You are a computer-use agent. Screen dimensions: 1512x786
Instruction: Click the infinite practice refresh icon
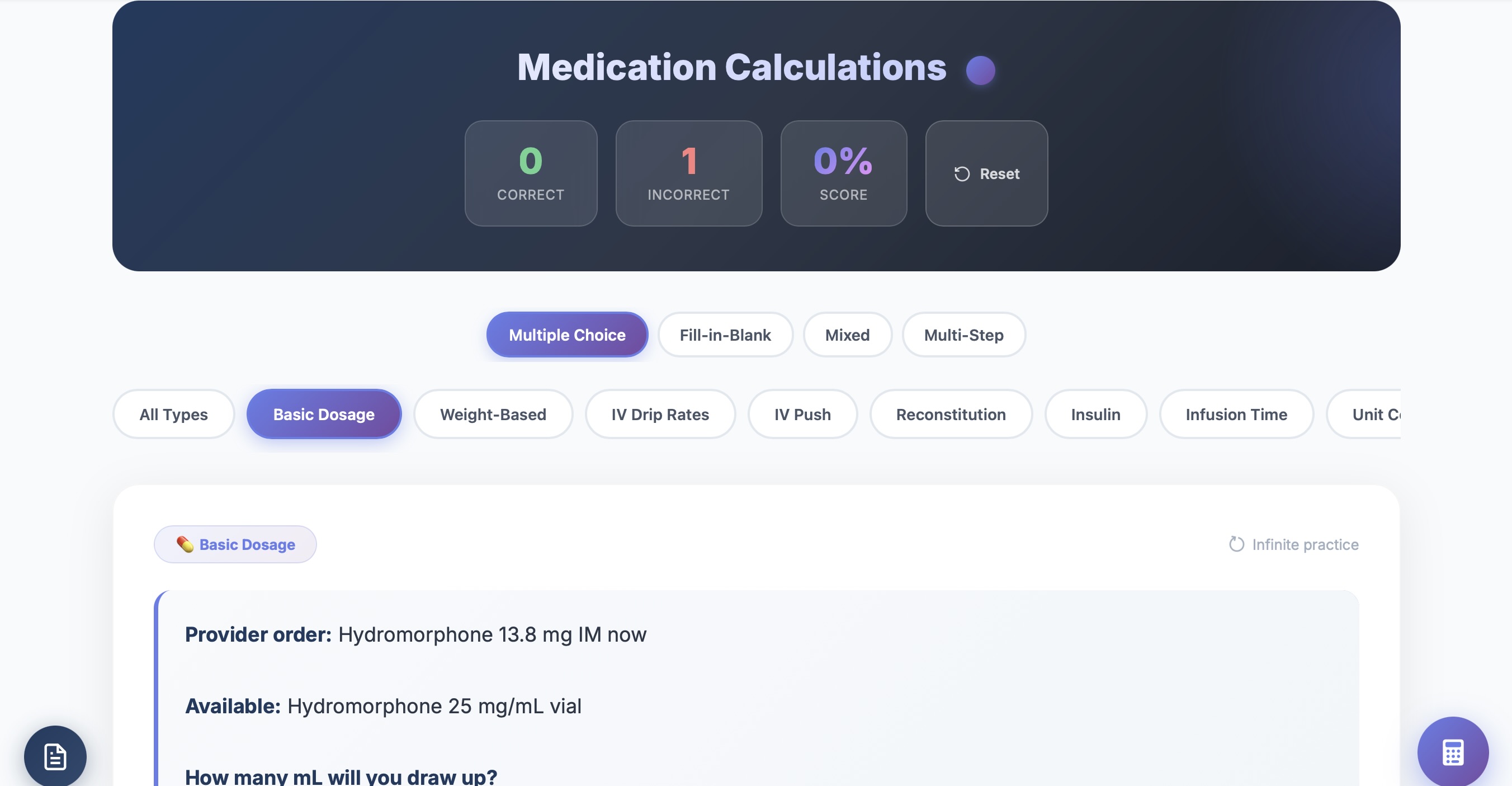tap(1236, 544)
